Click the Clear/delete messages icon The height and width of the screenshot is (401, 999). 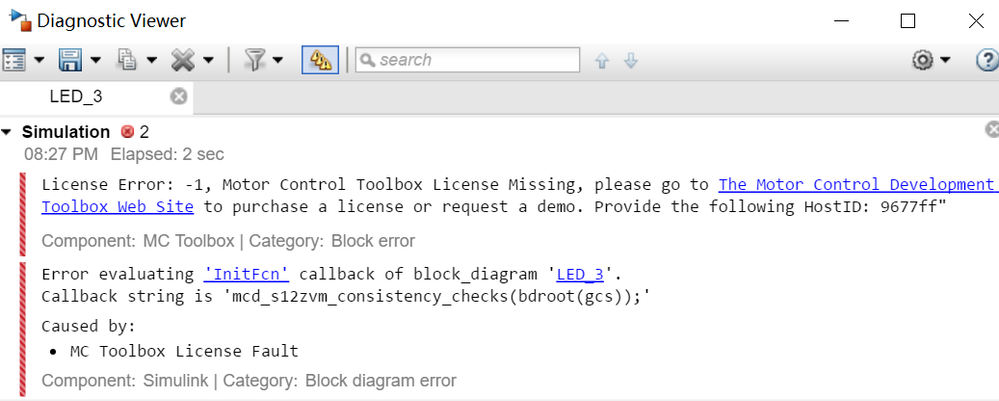(182, 60)
